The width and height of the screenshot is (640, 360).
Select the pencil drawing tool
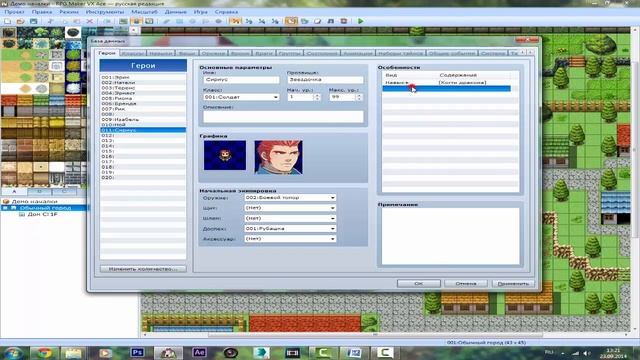click(x=167, y=21)
